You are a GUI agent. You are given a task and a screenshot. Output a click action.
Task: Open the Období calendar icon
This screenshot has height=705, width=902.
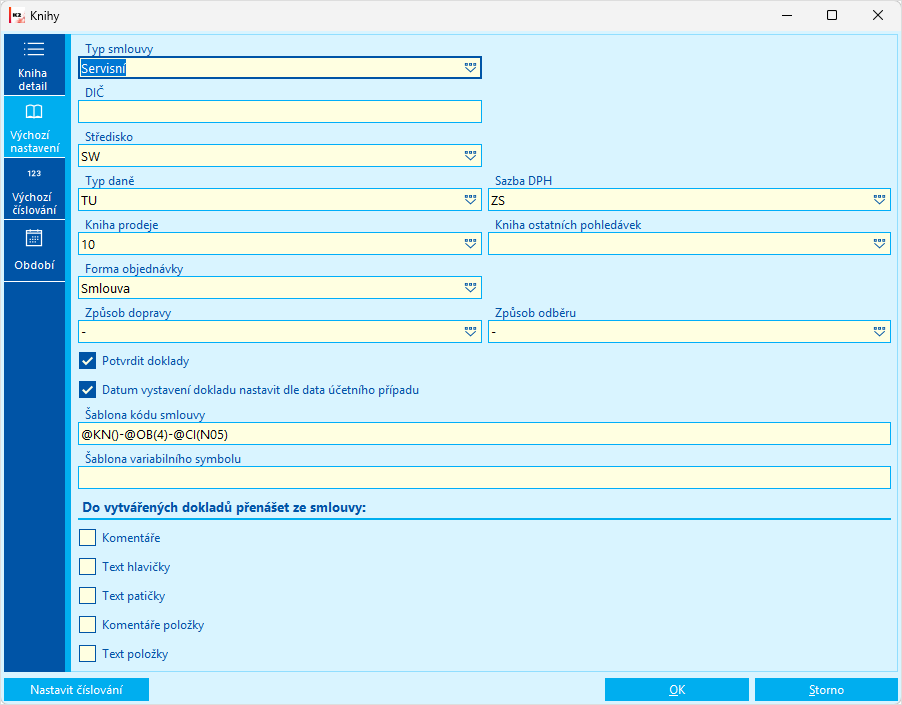[34, 237]
